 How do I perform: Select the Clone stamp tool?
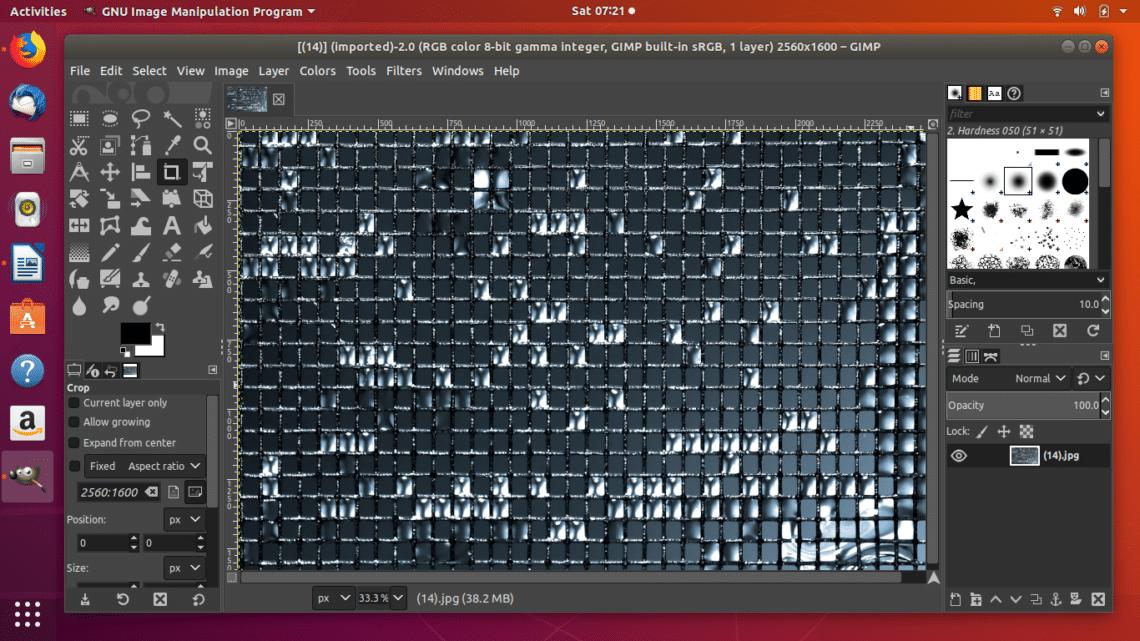(x=140, y=279)
